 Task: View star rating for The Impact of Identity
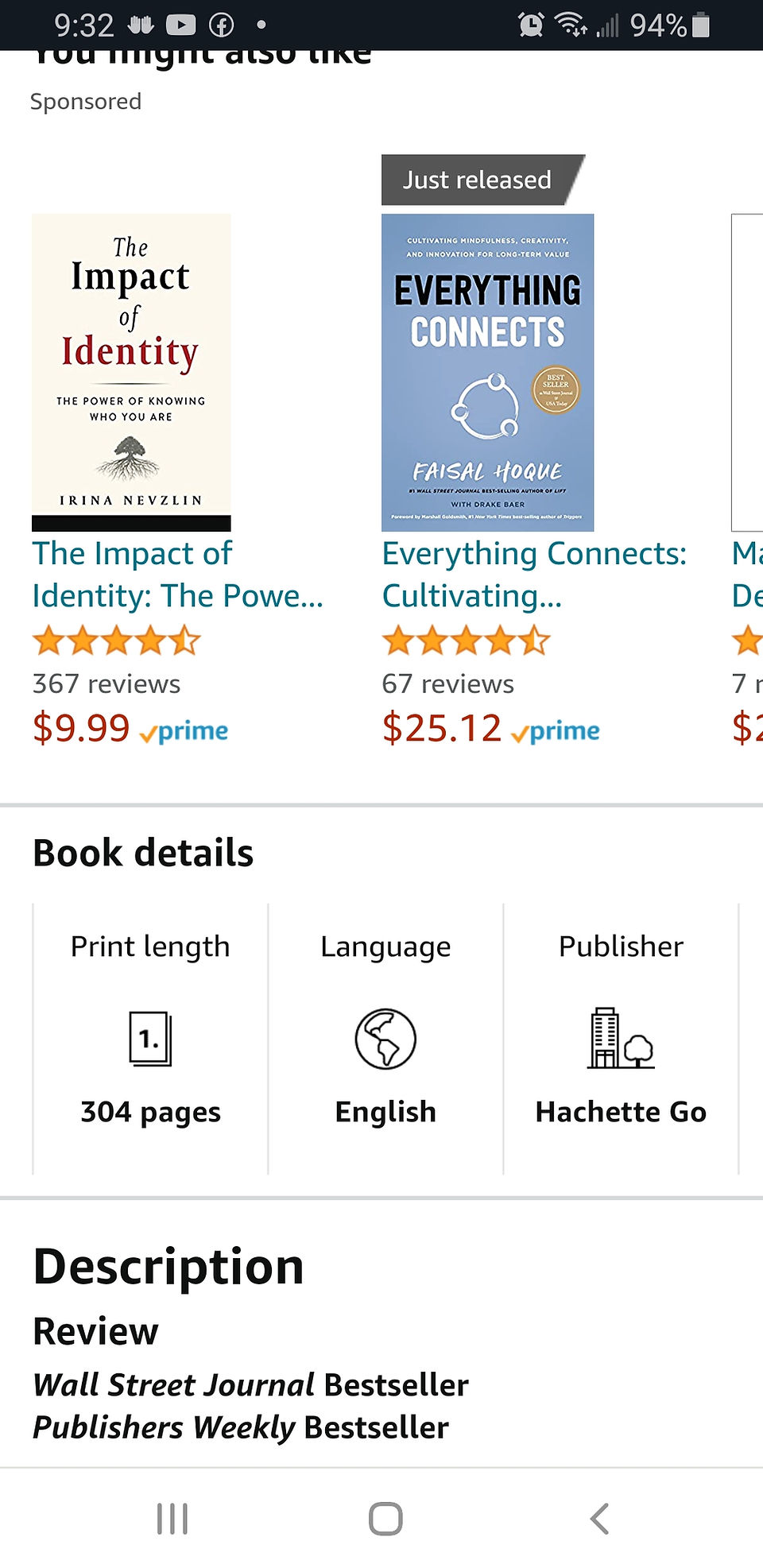[116, 641]
